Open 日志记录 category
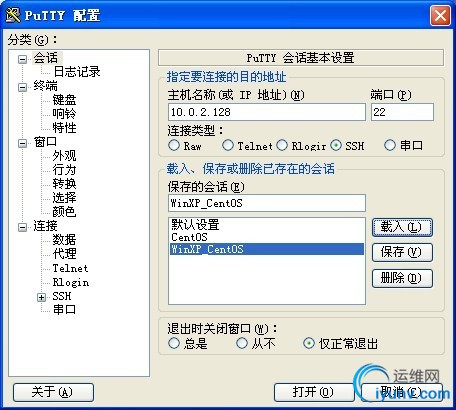The image size is (456, 410). 77,72
